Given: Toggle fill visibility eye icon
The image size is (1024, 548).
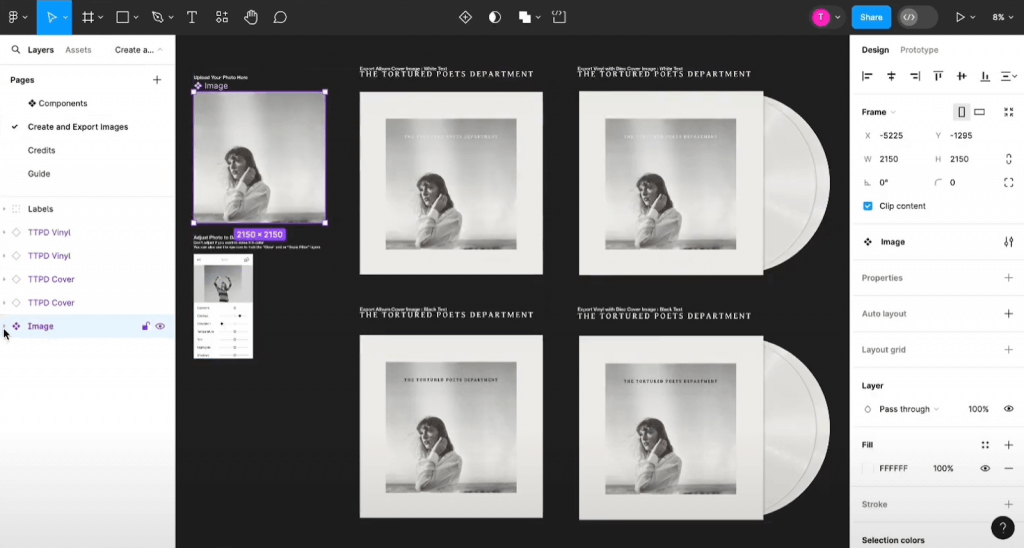Looking at the screenshot, I should pos(985,468).
